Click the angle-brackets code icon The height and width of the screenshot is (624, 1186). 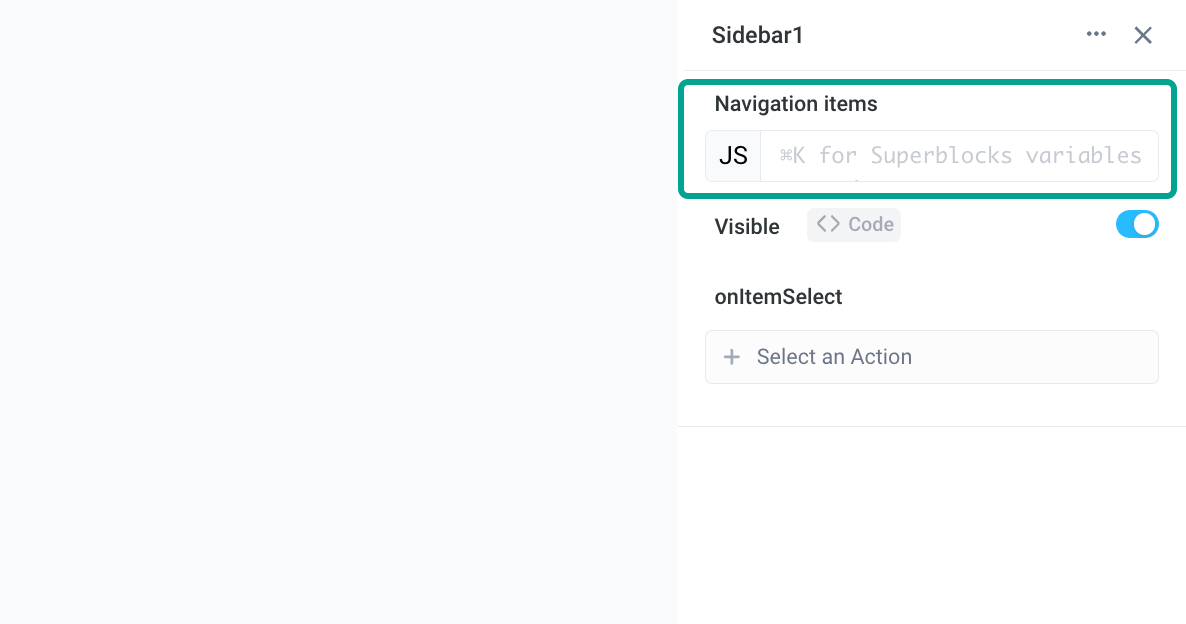click(x=828, y=224)
